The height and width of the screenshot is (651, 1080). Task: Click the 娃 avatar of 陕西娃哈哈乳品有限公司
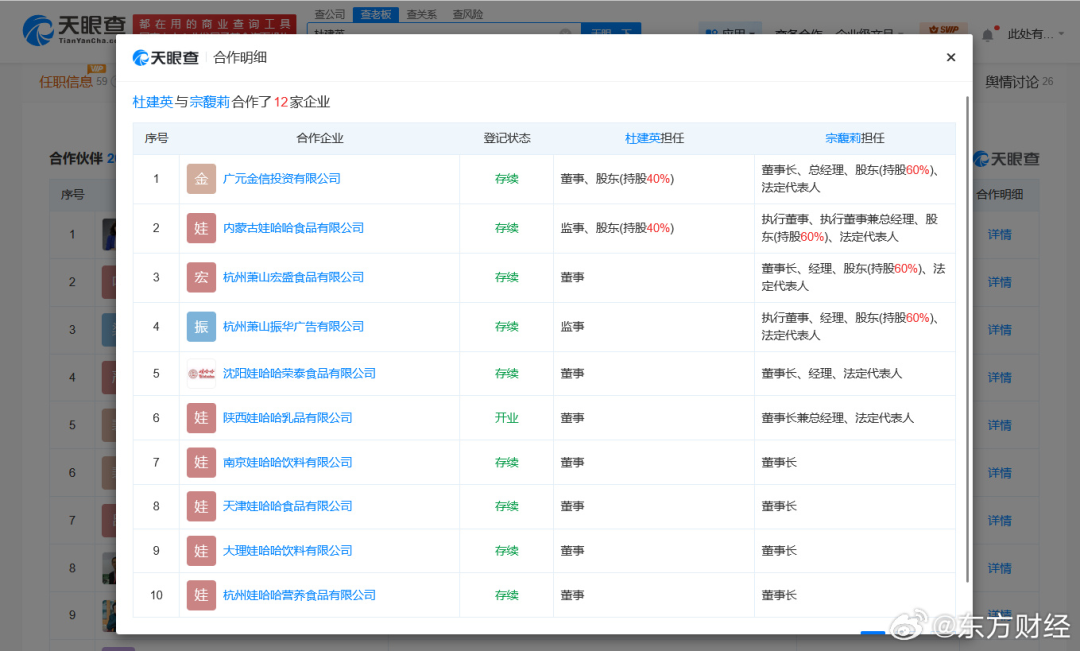coord(201,417)
